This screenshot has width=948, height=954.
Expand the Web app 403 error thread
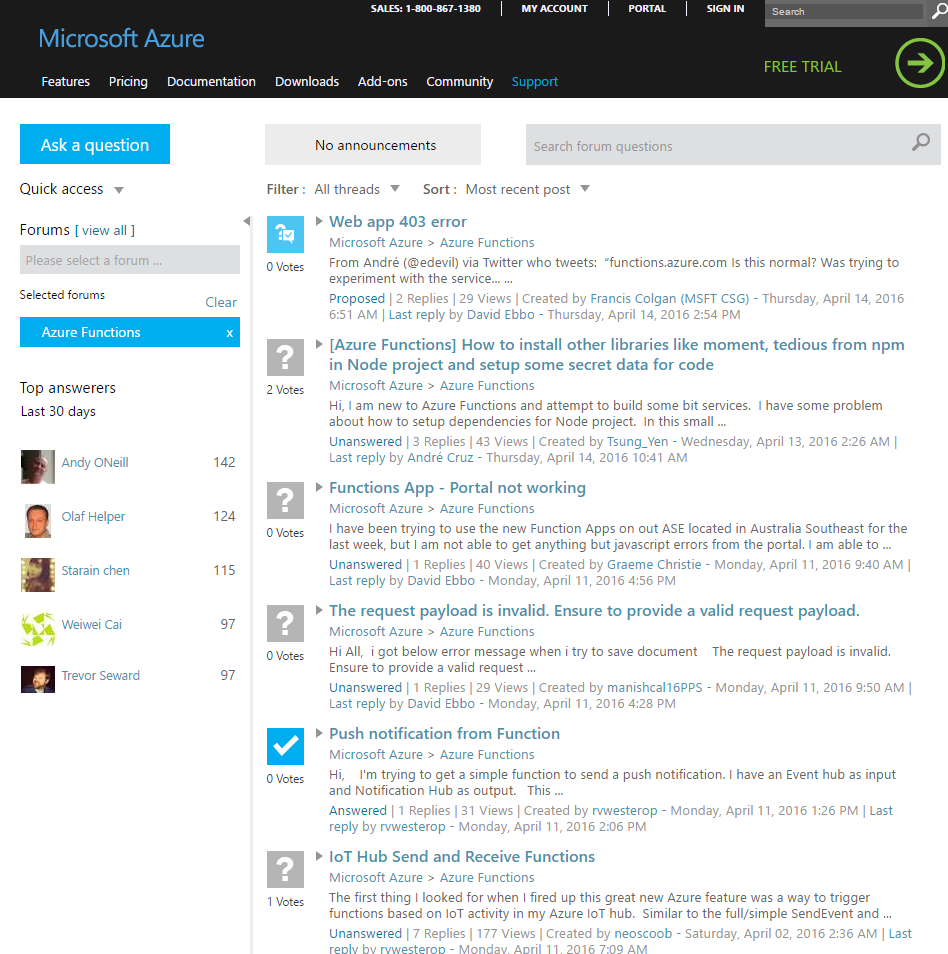[319, 221]
